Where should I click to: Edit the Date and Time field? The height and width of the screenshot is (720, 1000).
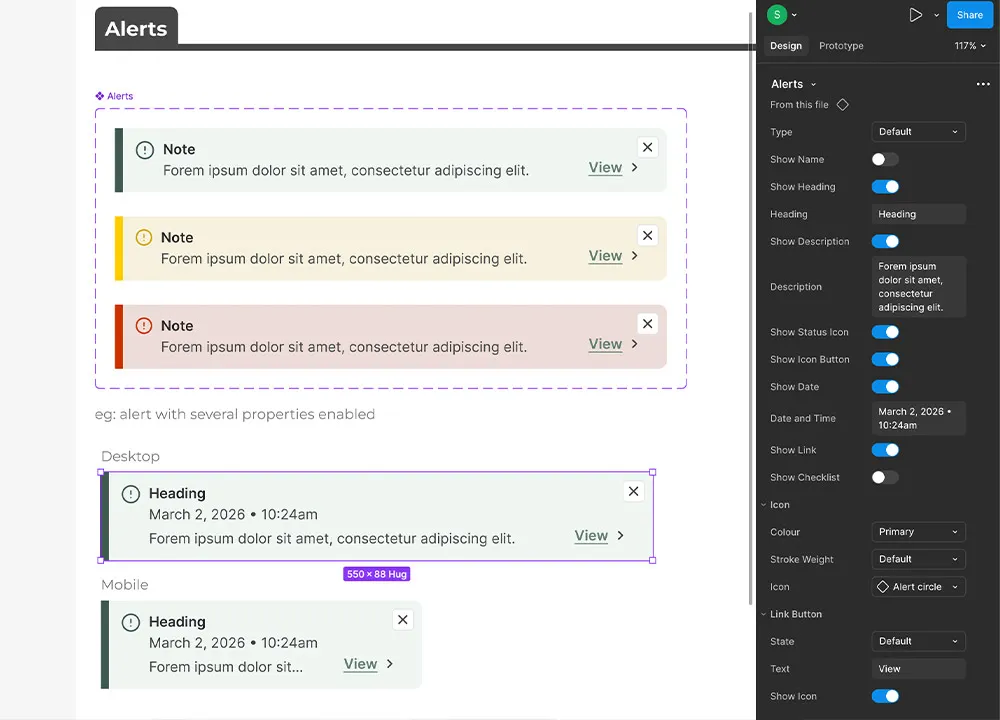(x=918, y=418)
